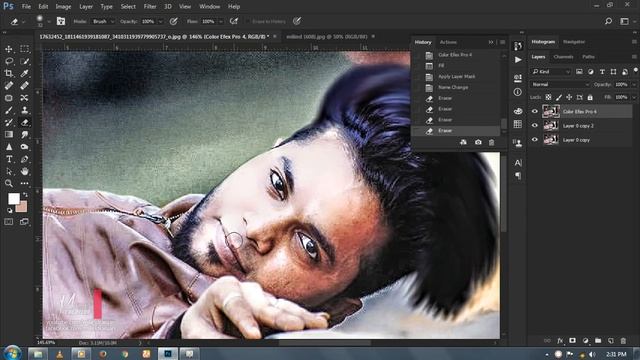Open the Paragraph panel icon
Viewport: 640px width, 360px height.
(518, 176)
